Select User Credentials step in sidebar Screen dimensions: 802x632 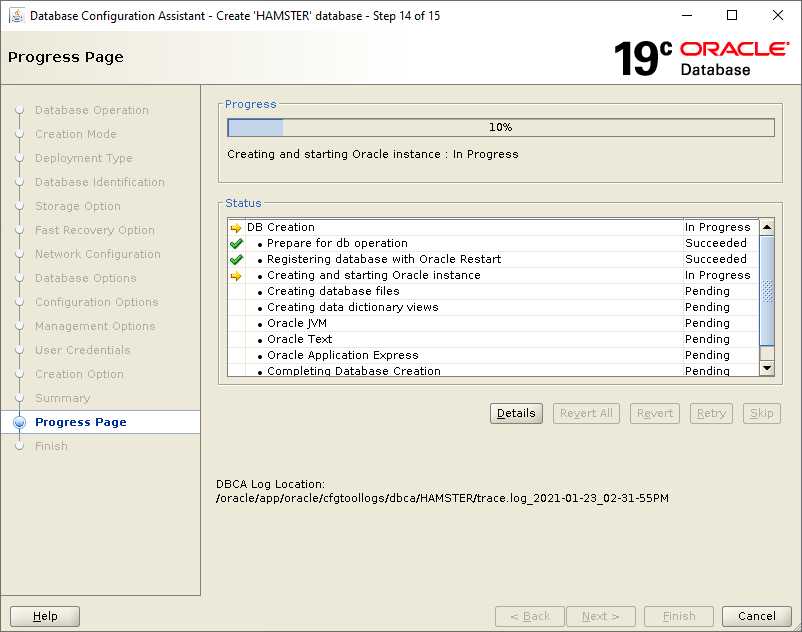click(83, 350)
